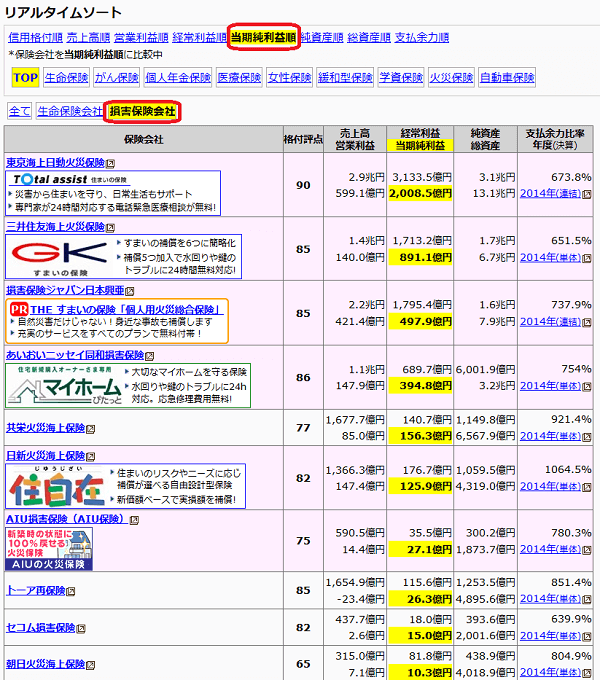Click external icon after 2014年(連結) in 東京海上 row
The height and width of the screenshot is (680, 600).
tap(587, 194)
